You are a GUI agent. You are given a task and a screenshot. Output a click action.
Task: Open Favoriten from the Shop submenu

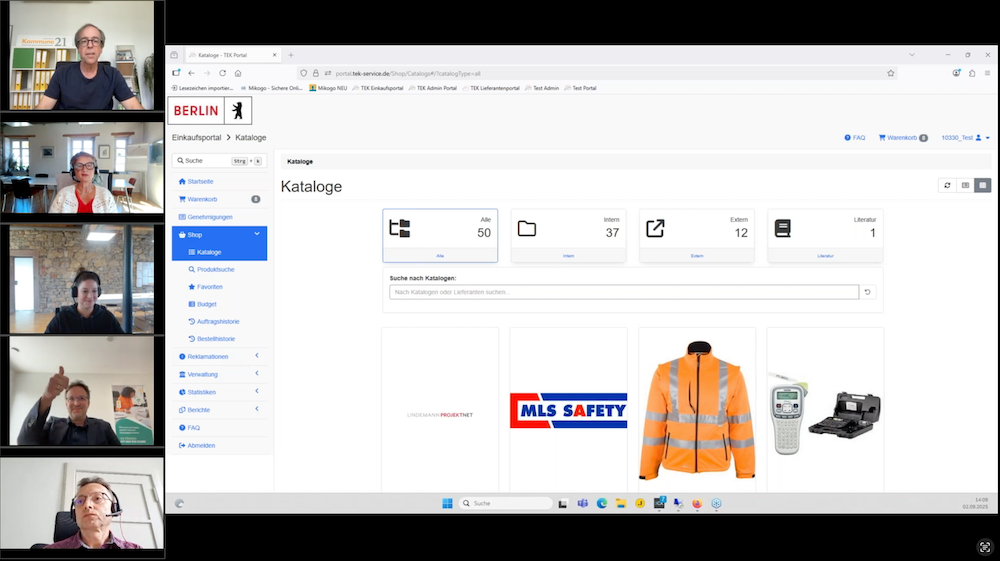209,287
